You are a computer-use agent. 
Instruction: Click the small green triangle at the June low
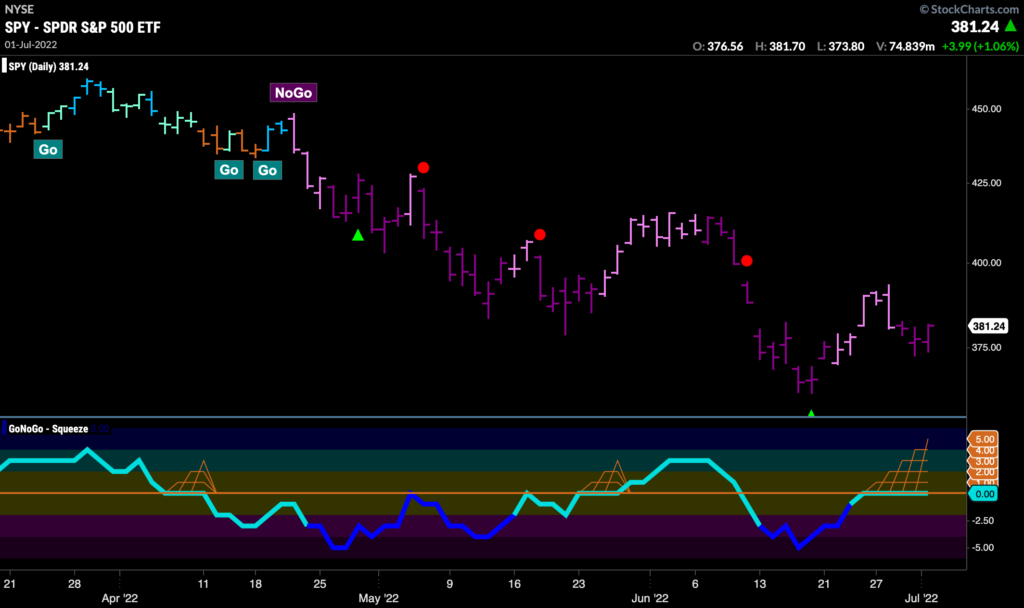[x=811, y=413]
